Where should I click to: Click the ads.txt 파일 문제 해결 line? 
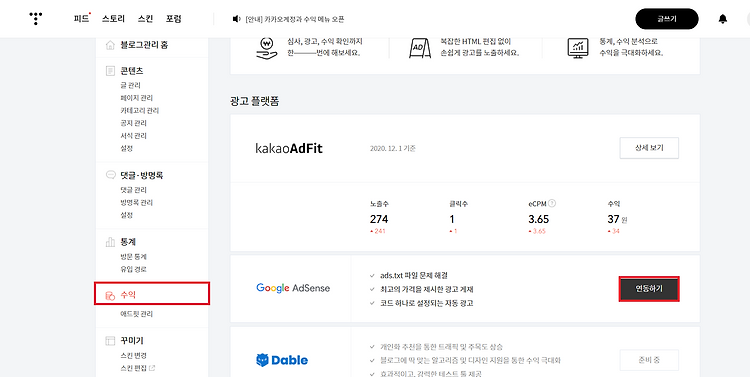(x=414, y=276)
